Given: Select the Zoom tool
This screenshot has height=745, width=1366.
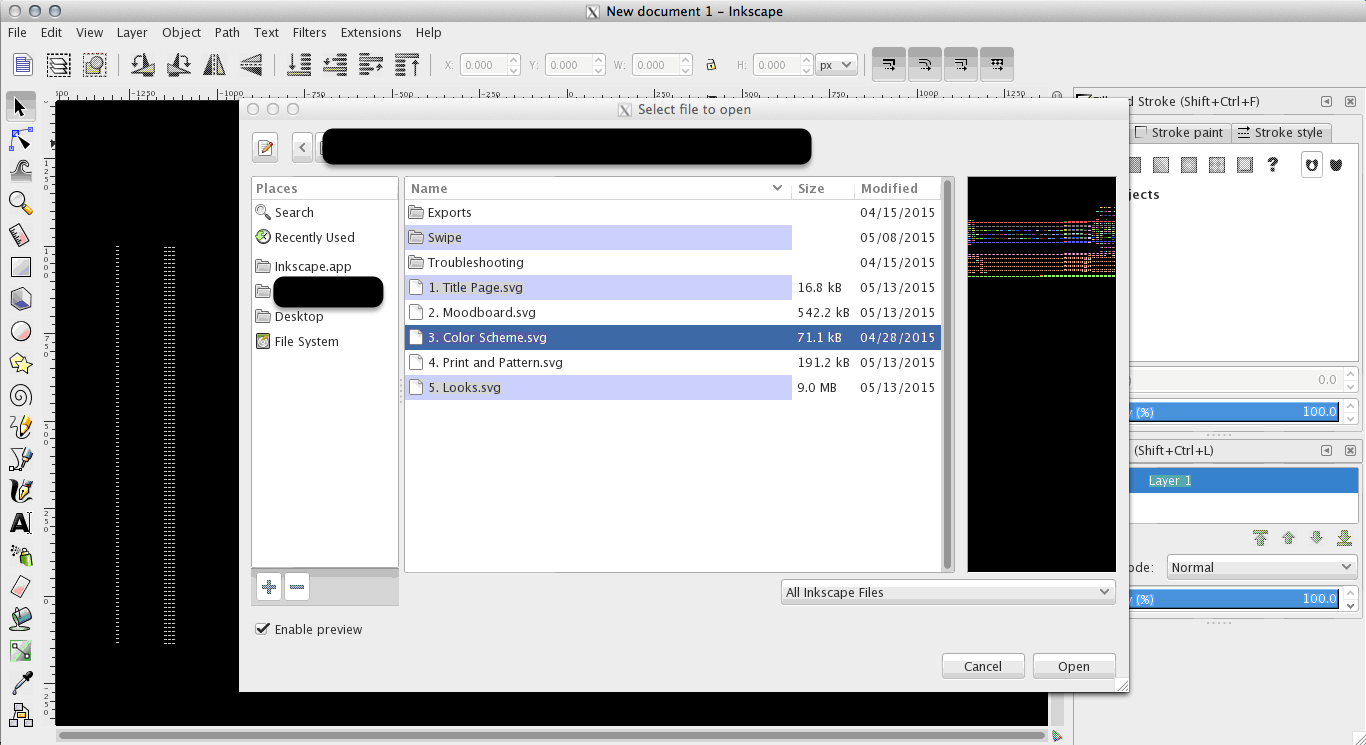Looking at the screenshot, I should 20,203.
